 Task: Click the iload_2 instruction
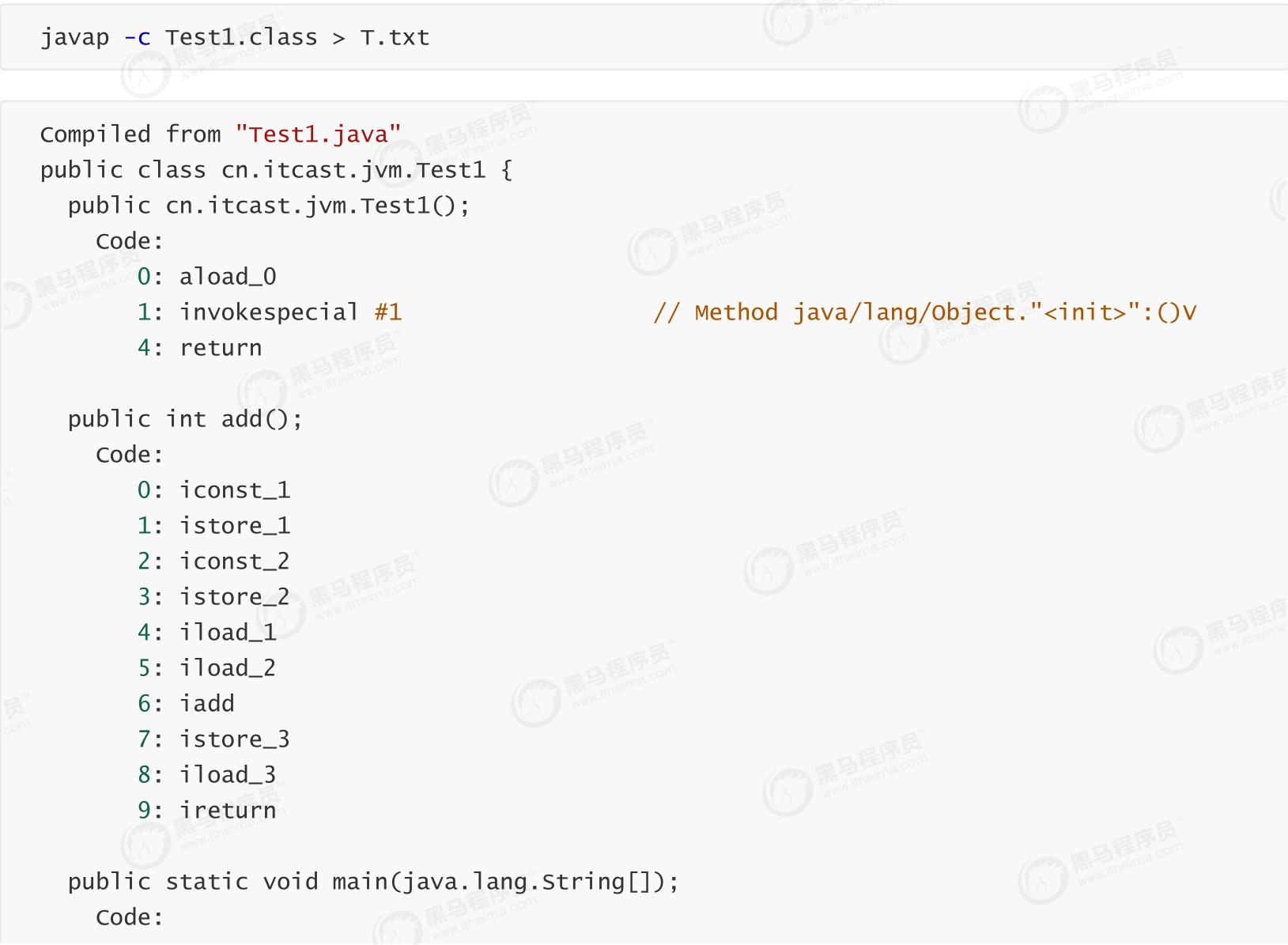[x=228, y=668]
